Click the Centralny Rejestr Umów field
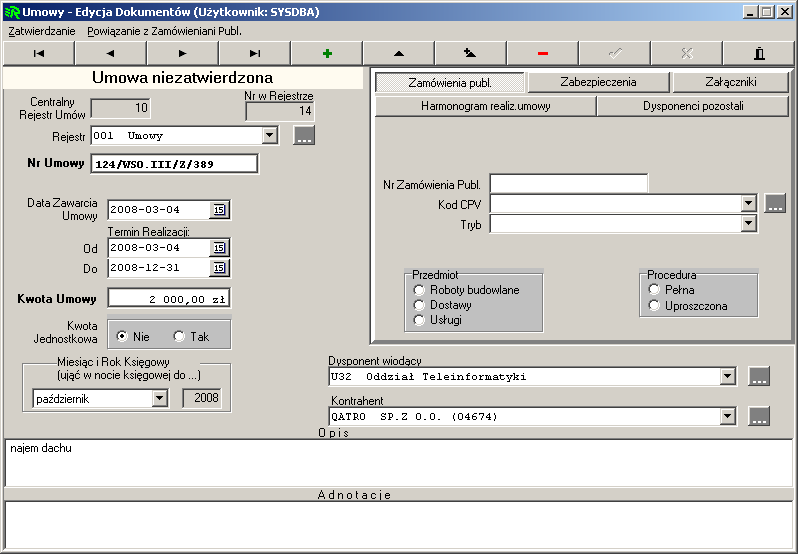 point(120,108)
